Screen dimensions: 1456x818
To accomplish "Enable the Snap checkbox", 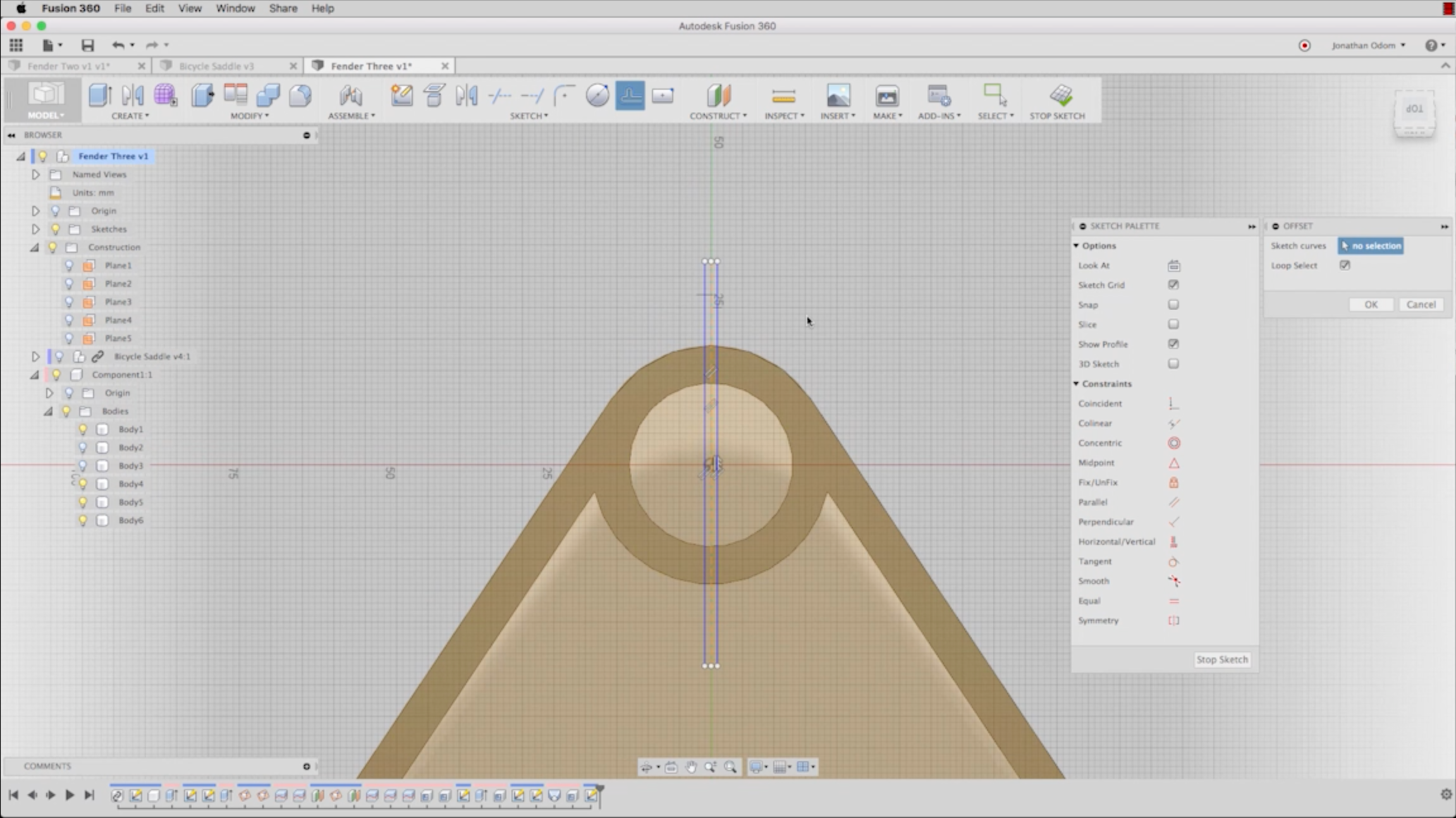I will pos(1173,305).
